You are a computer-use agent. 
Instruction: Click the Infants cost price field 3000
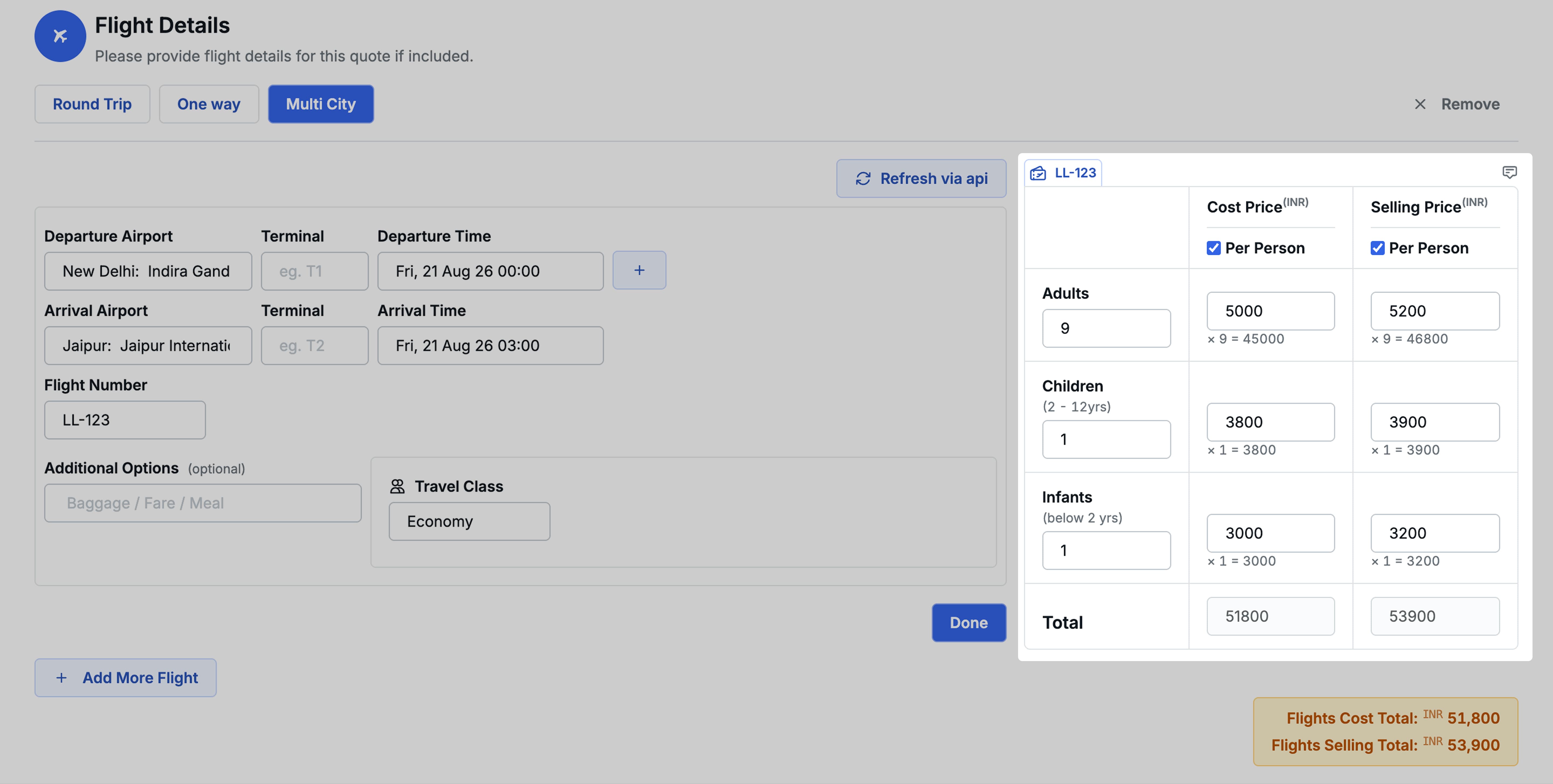tap(1271, 533)
